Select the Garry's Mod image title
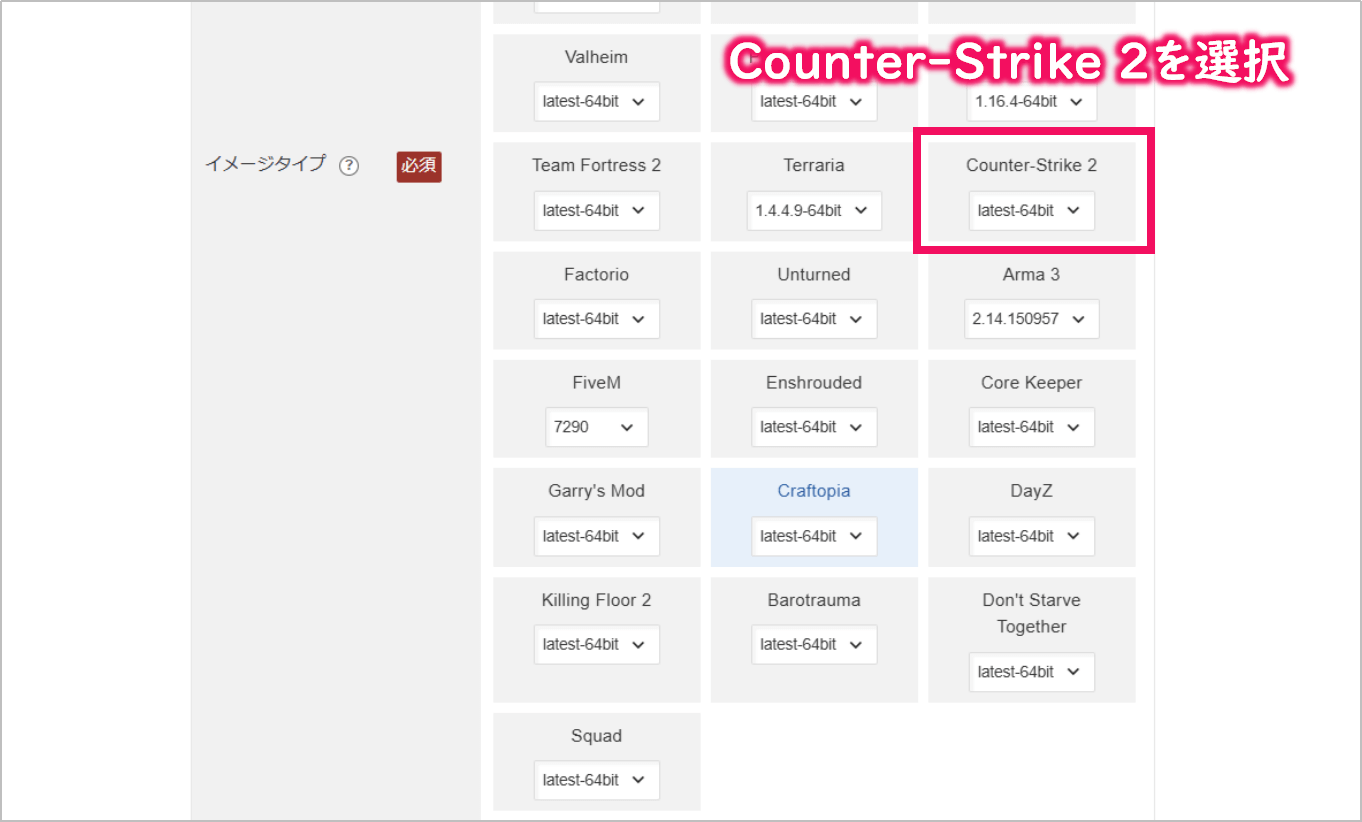 pos(596,491)
